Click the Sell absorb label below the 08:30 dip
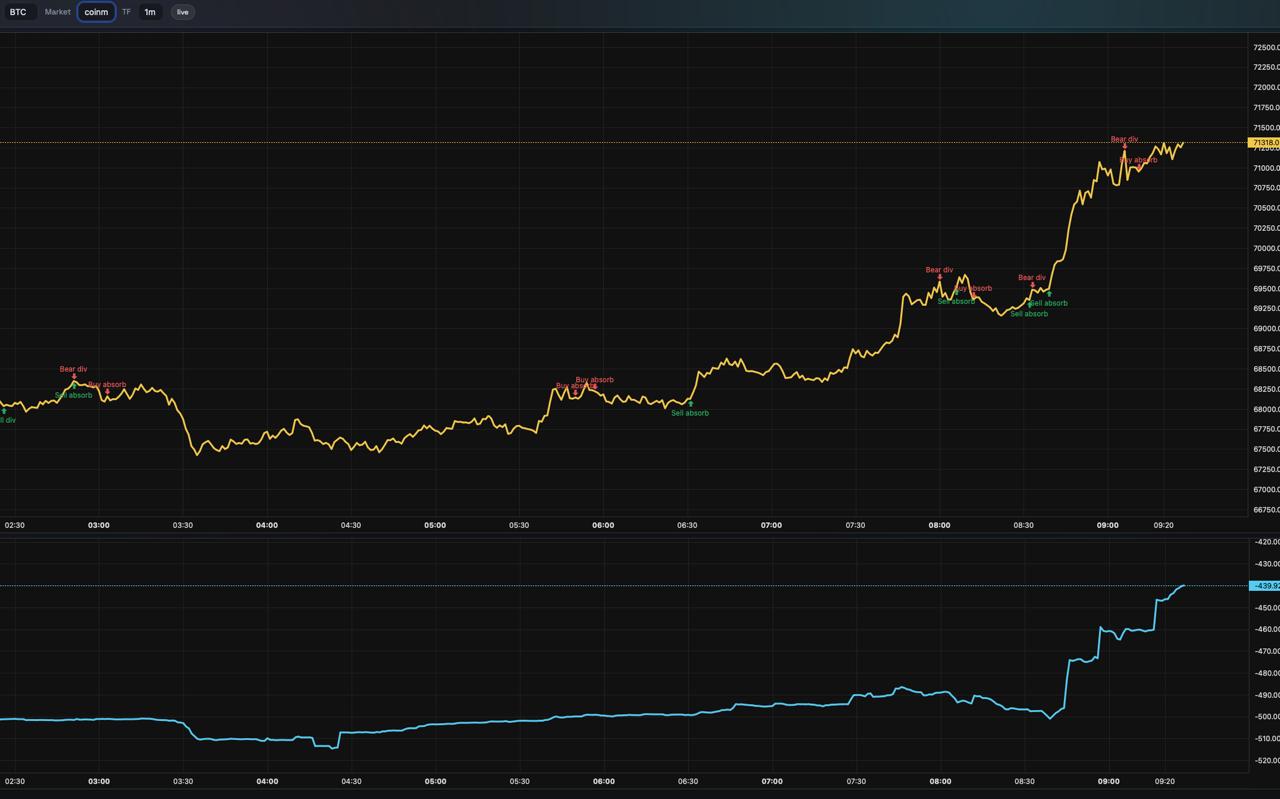1280x799 pixels. [1029, 314]
